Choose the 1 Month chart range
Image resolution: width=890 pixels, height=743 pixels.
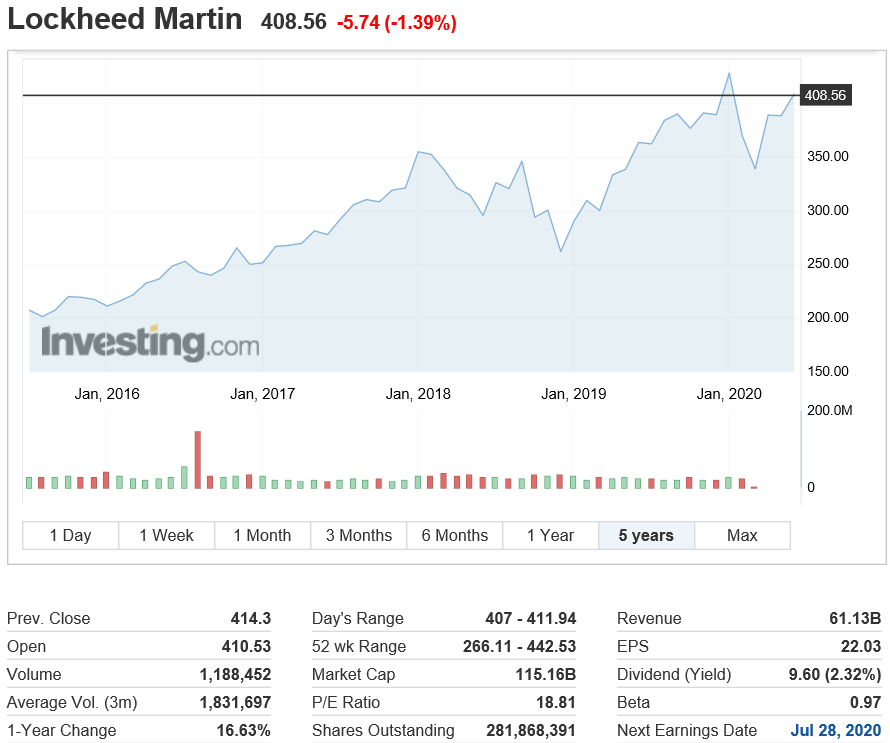tap(262, 535)
